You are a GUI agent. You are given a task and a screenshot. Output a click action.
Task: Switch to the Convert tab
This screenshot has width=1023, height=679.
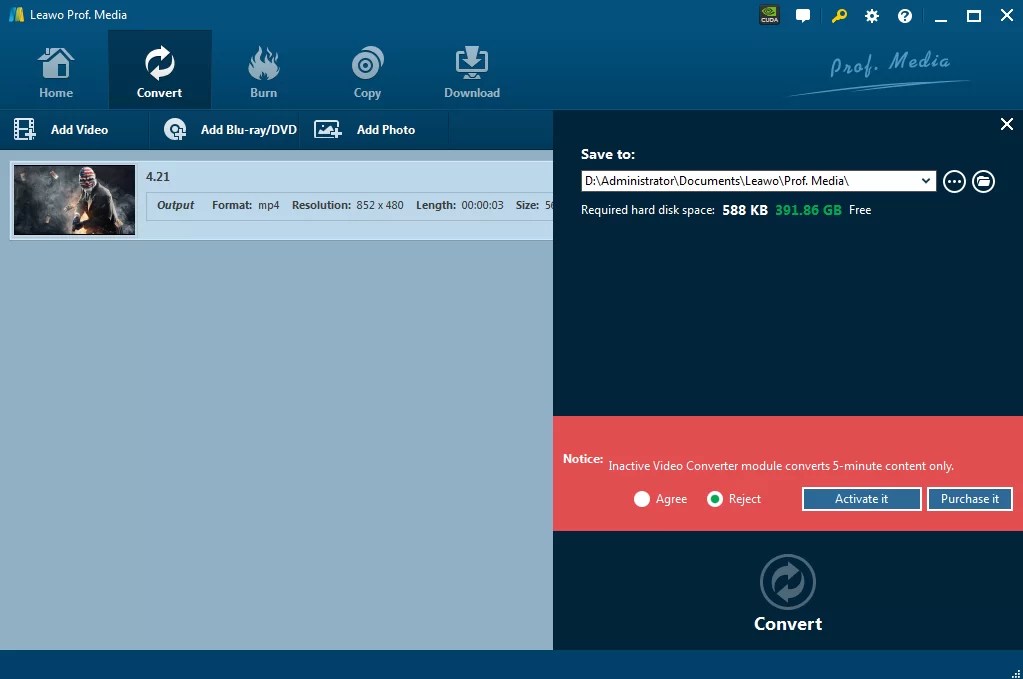[x=159, y=68]
